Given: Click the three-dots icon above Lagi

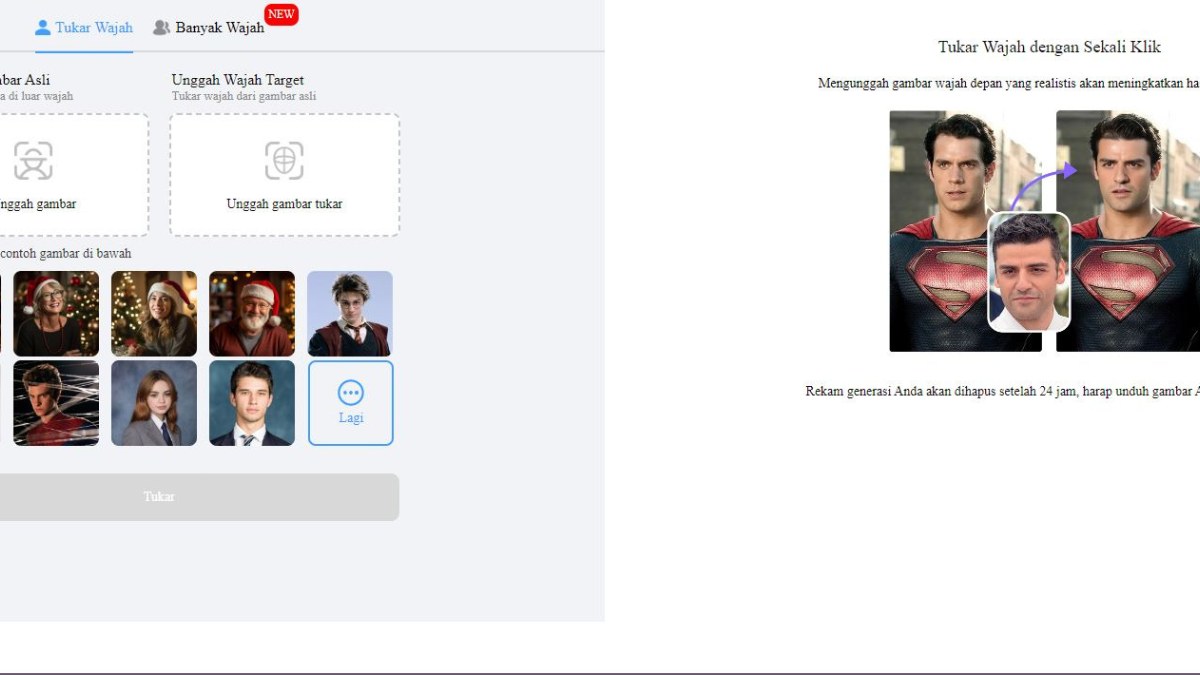Looking at the screenshot, I should [x=351, y=392].
